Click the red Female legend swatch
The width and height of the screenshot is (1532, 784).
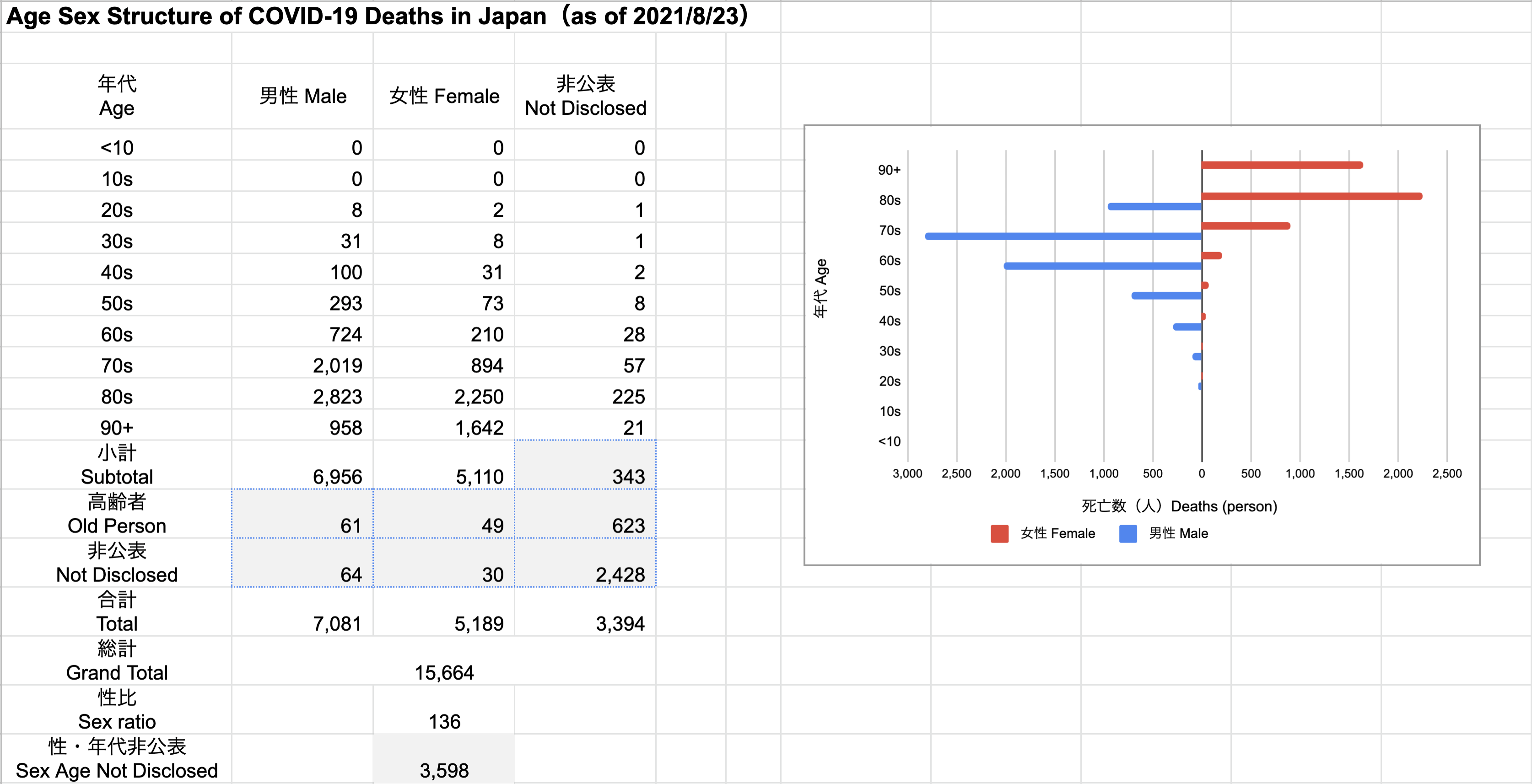pyautogui.click(x=1000, y=533)
